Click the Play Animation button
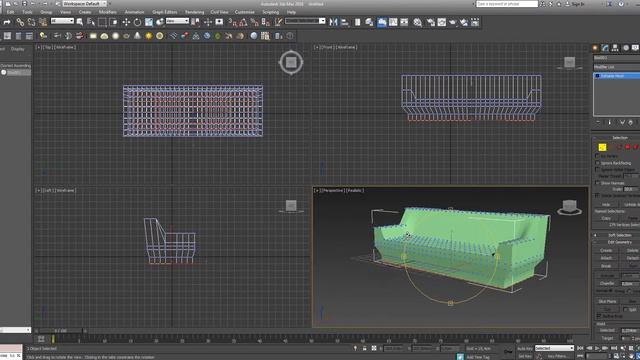 [597, 348]
